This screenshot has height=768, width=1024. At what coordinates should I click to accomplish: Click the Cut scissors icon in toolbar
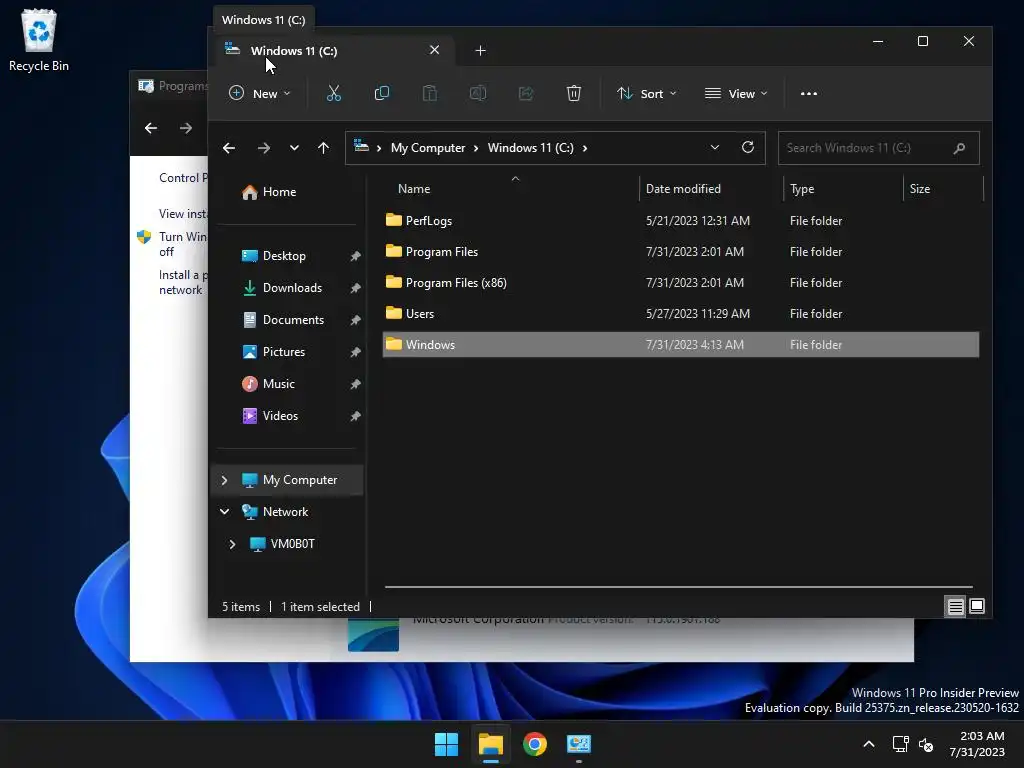[x=334, y=93]
